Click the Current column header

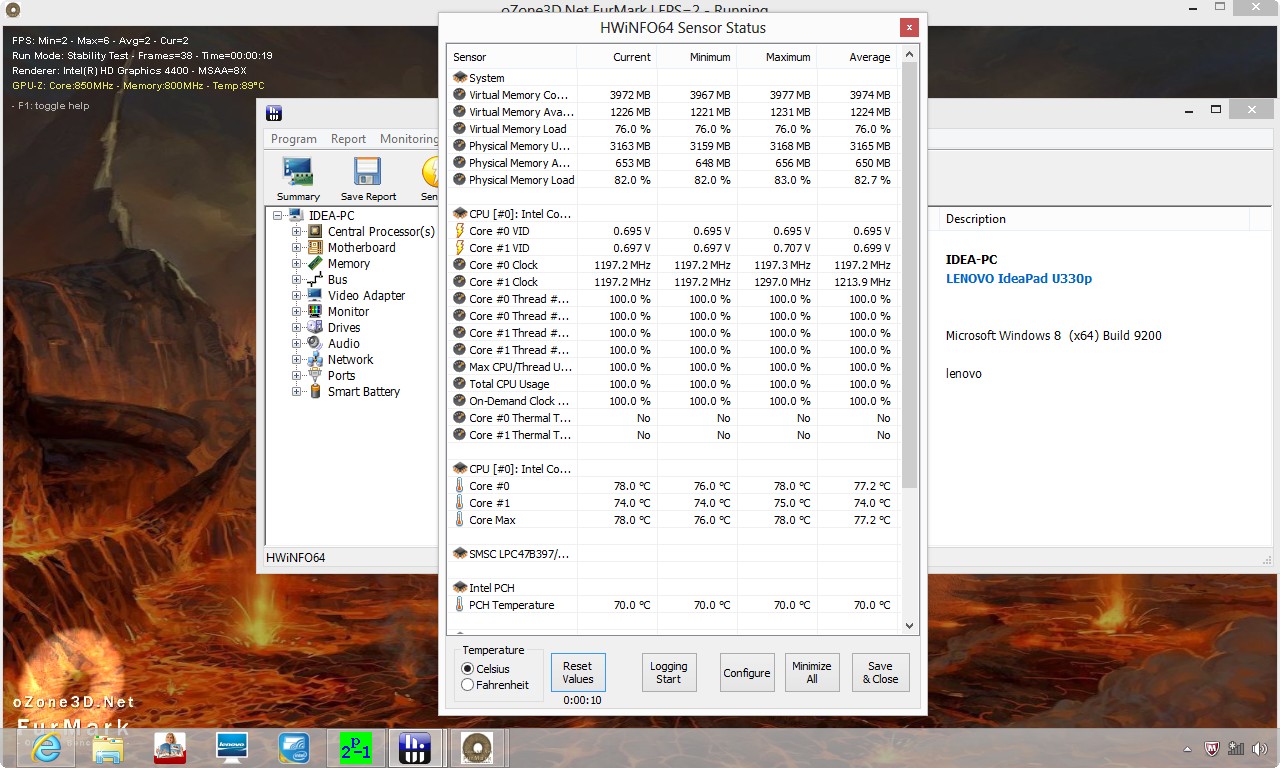tap(617, 57)
